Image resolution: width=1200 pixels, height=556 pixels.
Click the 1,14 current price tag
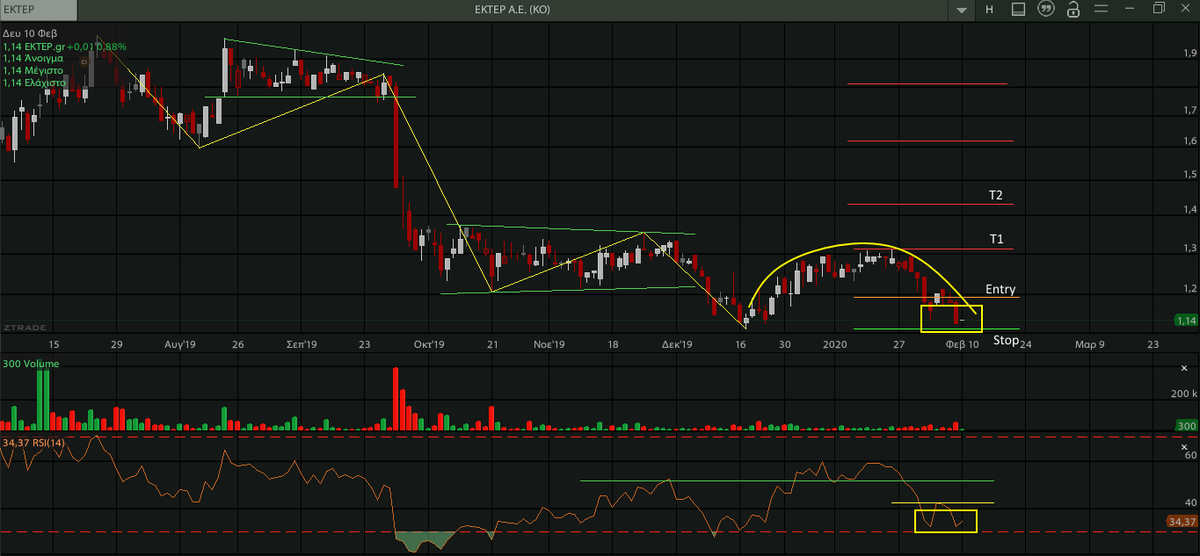pyautogui.click(x=1186, y=321)
